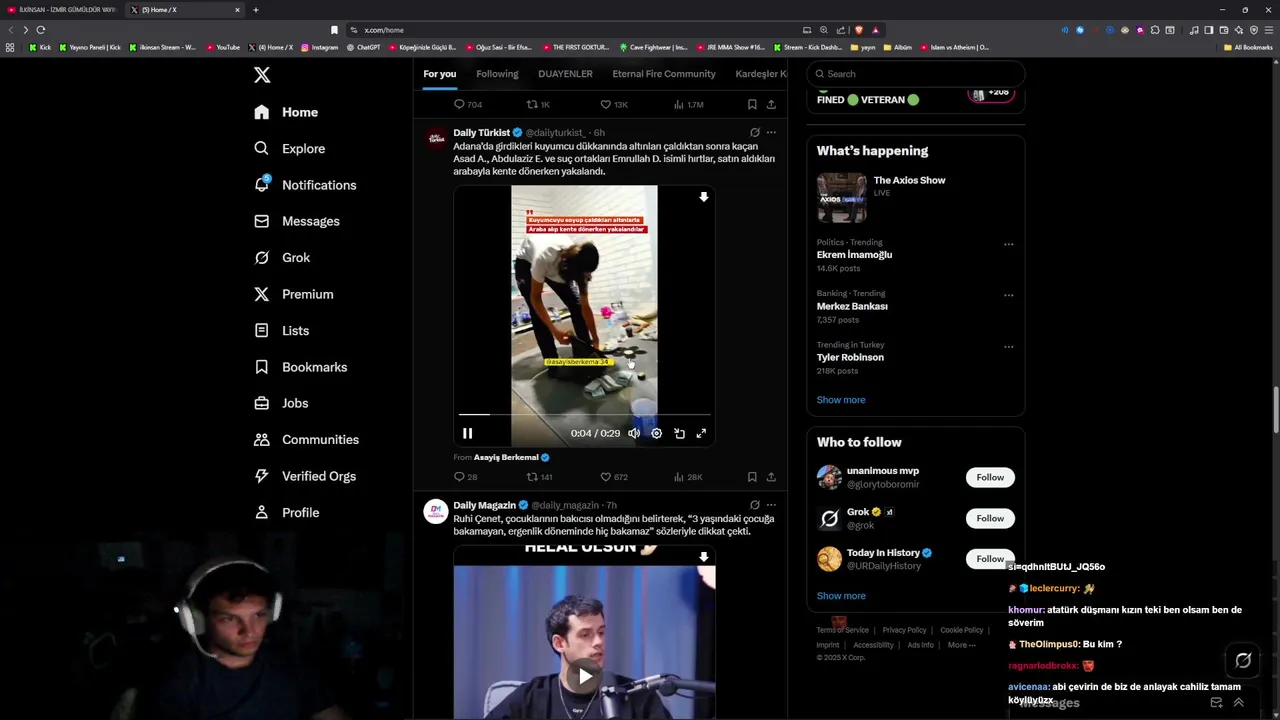
Task: Open the Privacy Policy link
Action: point(904,630)
